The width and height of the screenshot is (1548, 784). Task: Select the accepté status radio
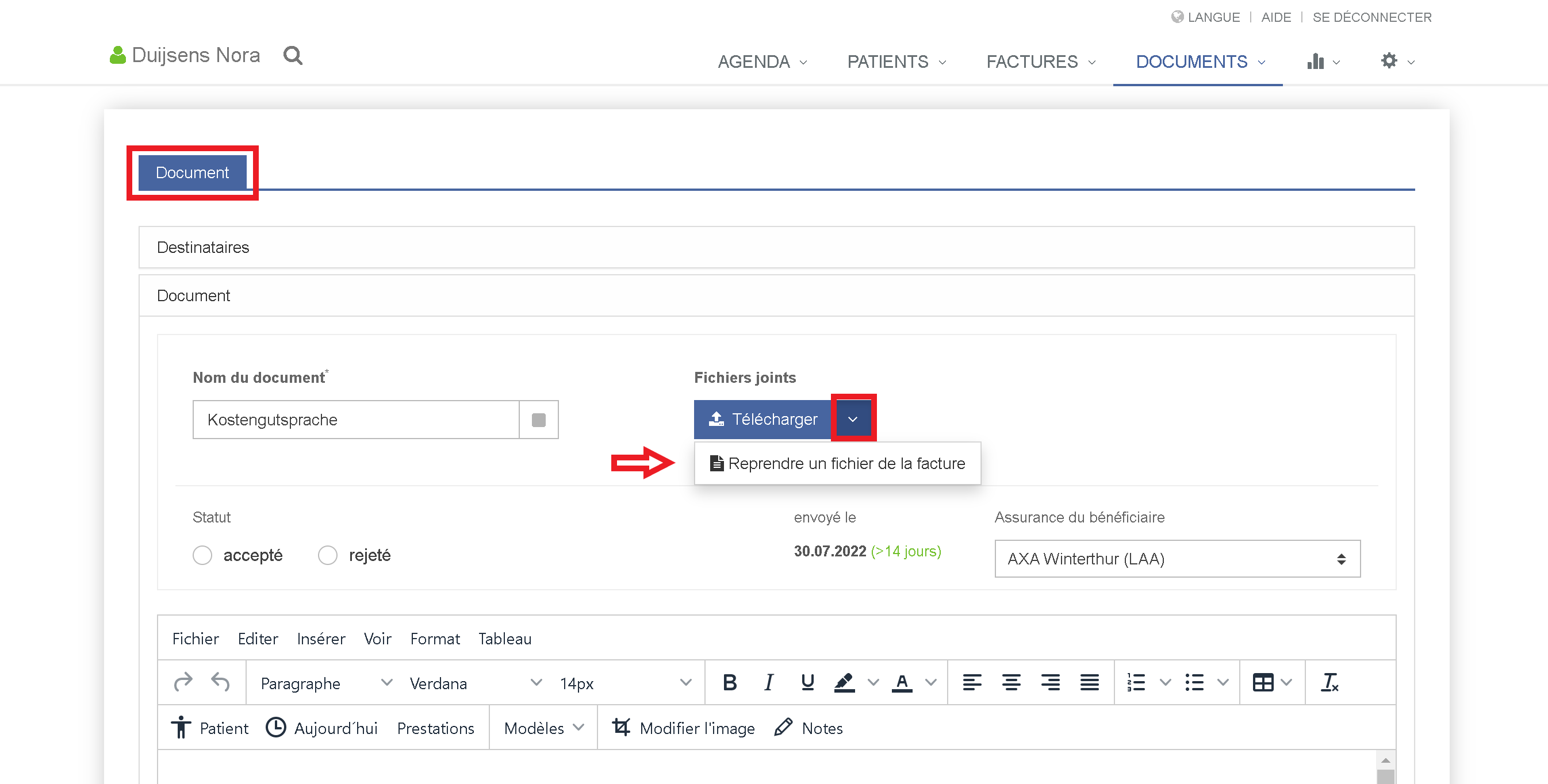(202, 555)
